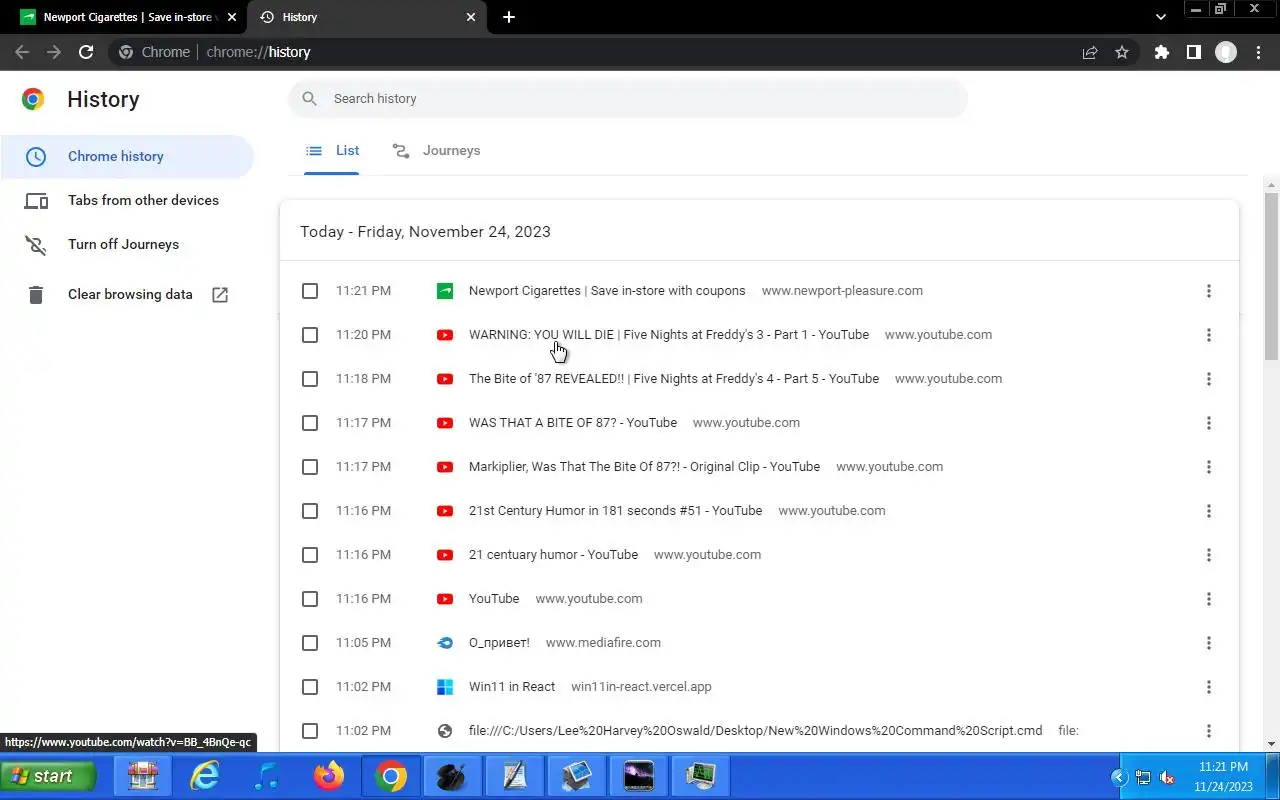Click the Search history field
This screenshot has height=800, width=1280.
628,99
